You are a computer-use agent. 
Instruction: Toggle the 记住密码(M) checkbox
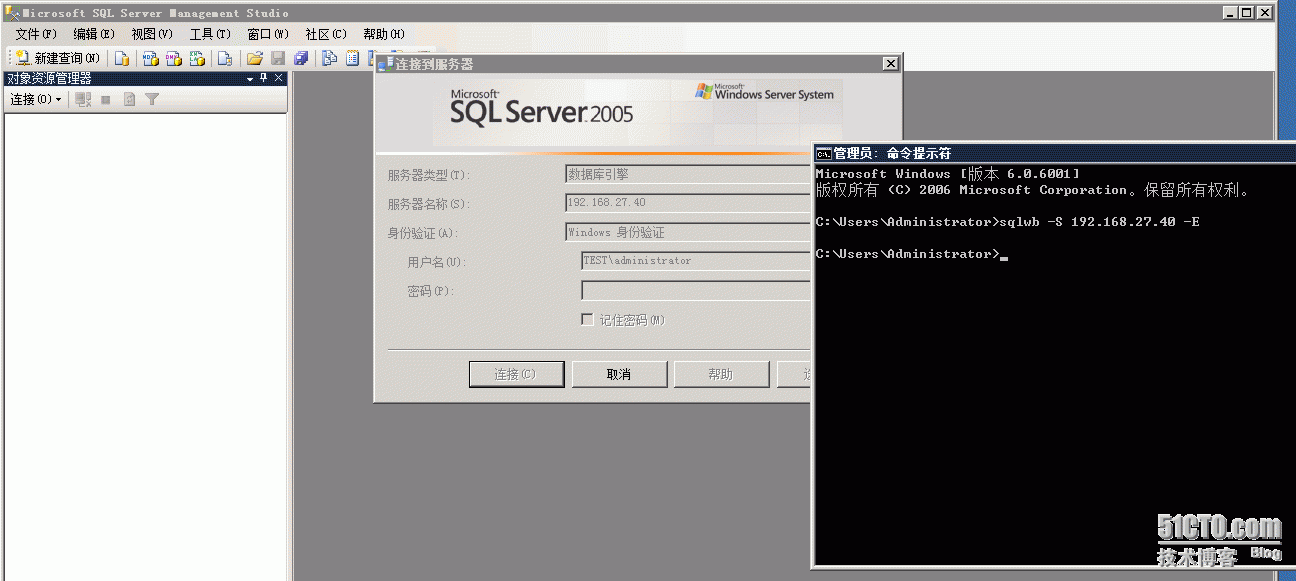tap(587, 320)
